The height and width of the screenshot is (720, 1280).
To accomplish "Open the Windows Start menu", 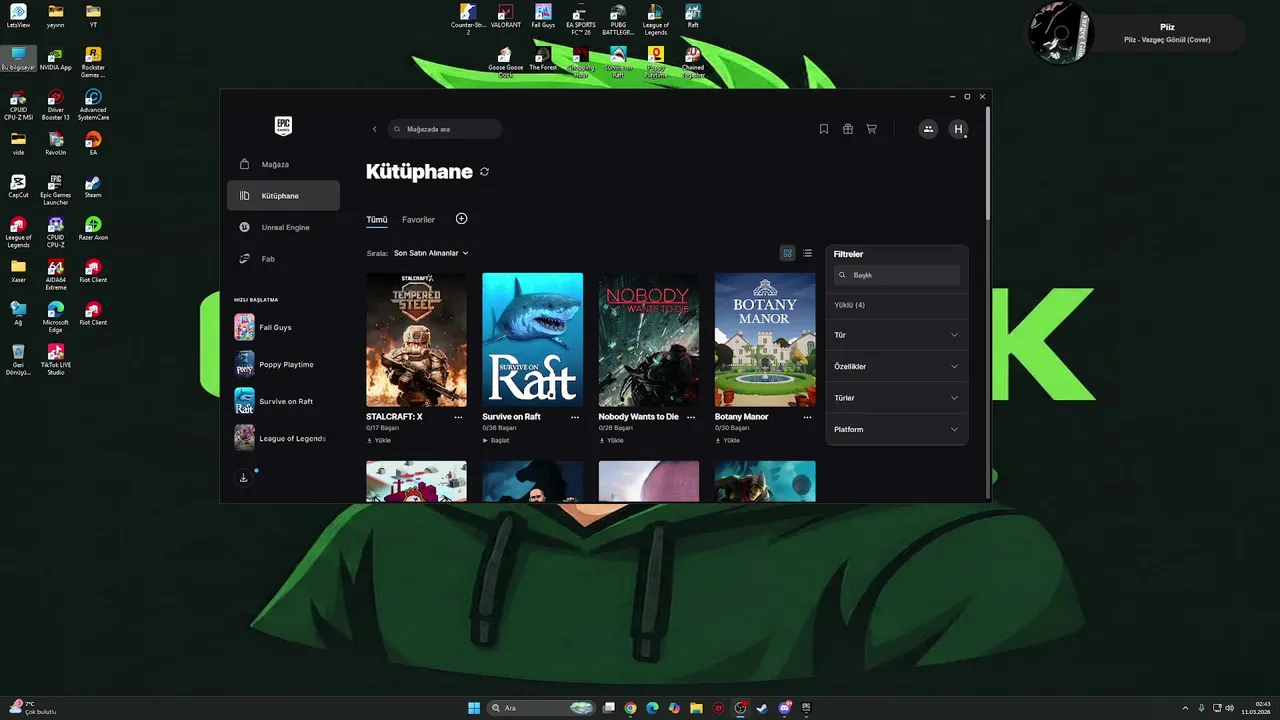I will pos(474,708).
